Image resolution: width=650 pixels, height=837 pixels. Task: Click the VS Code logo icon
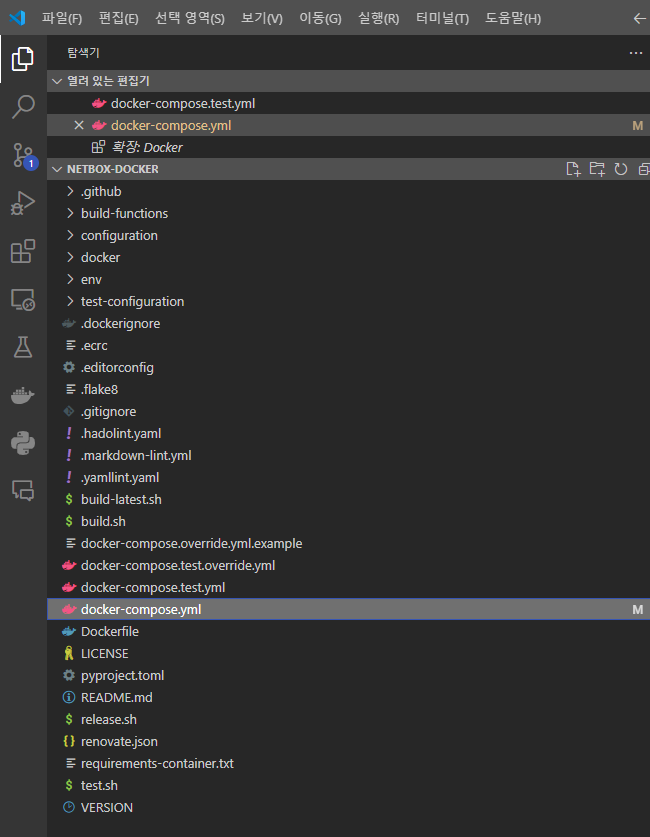(x=17, y=18)
